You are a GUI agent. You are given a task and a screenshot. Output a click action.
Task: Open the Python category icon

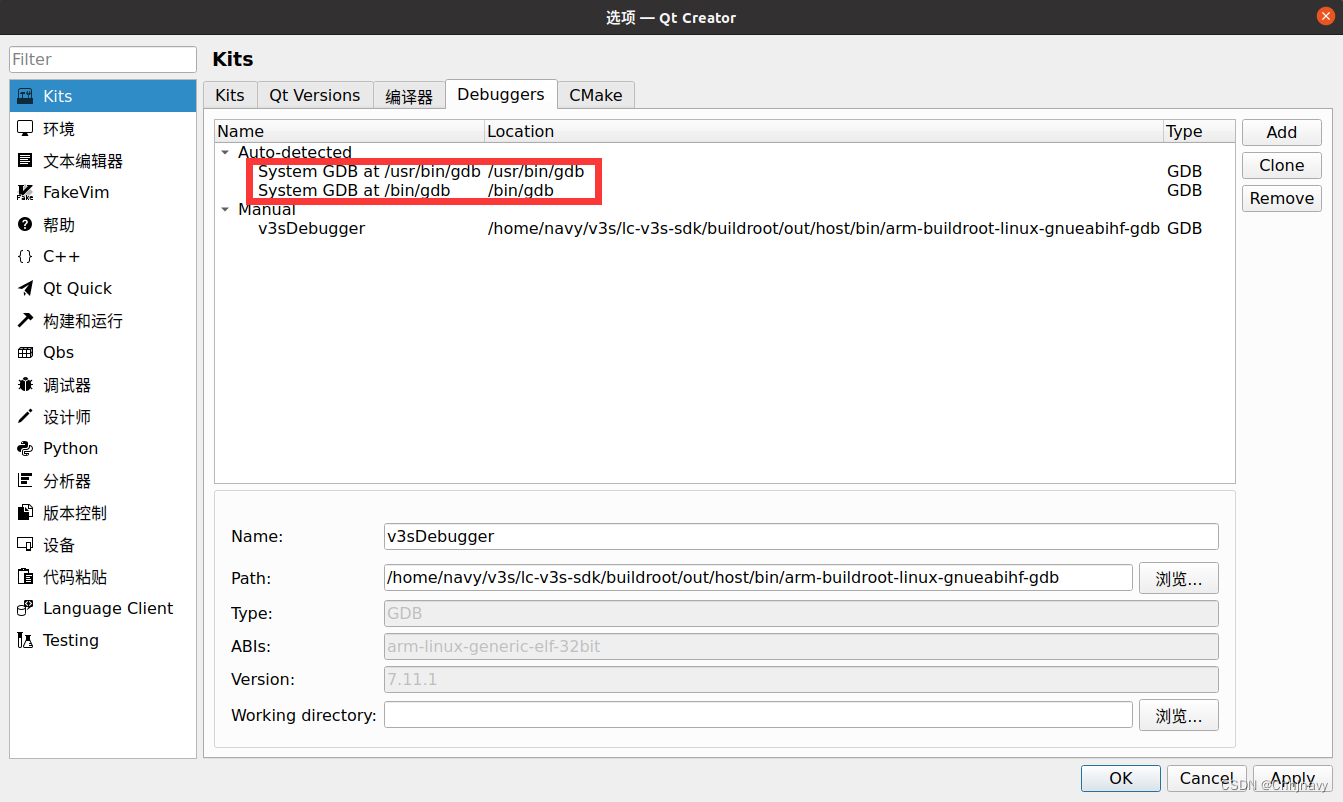tap(26, 448)
